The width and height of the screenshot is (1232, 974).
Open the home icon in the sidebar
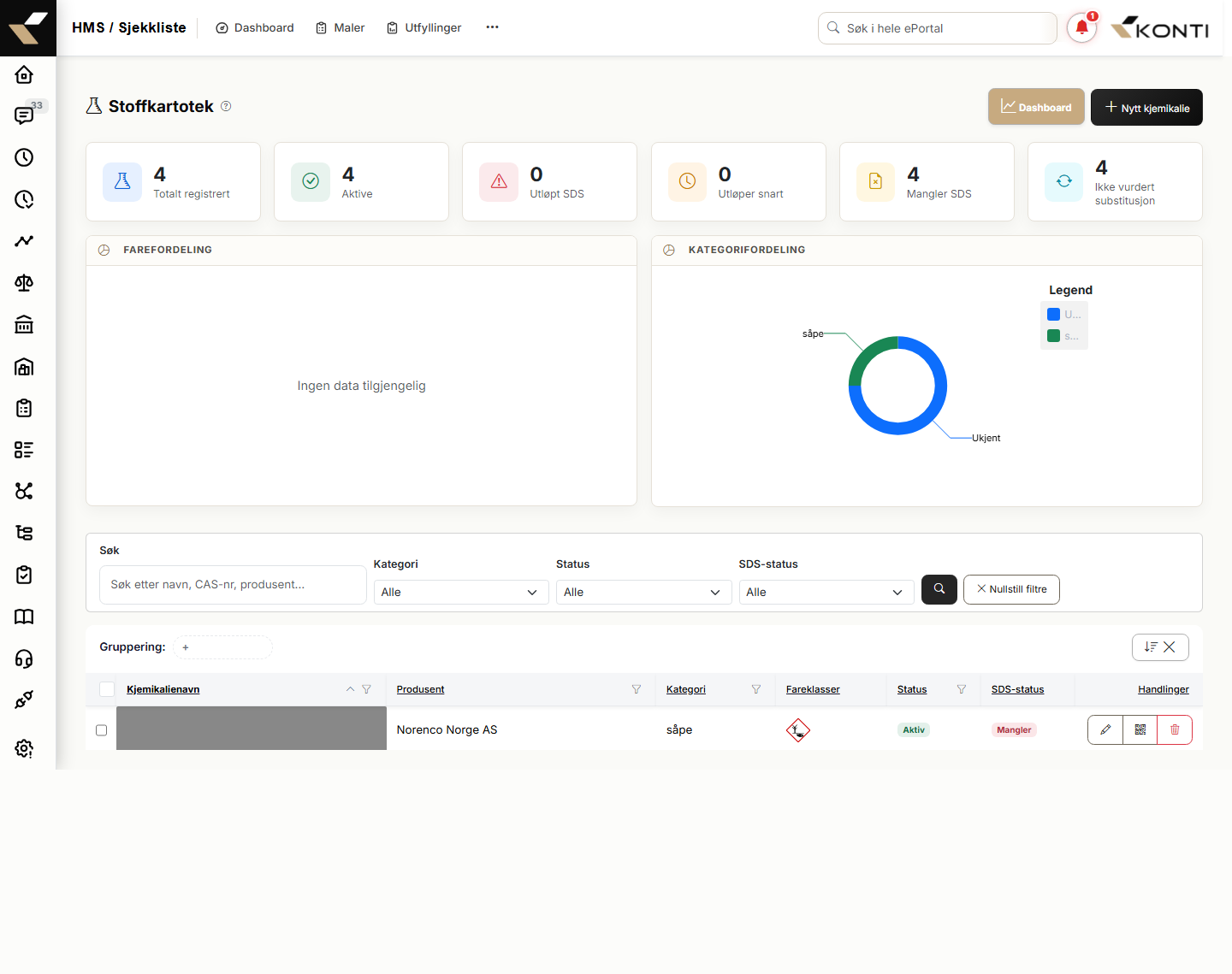24,74
